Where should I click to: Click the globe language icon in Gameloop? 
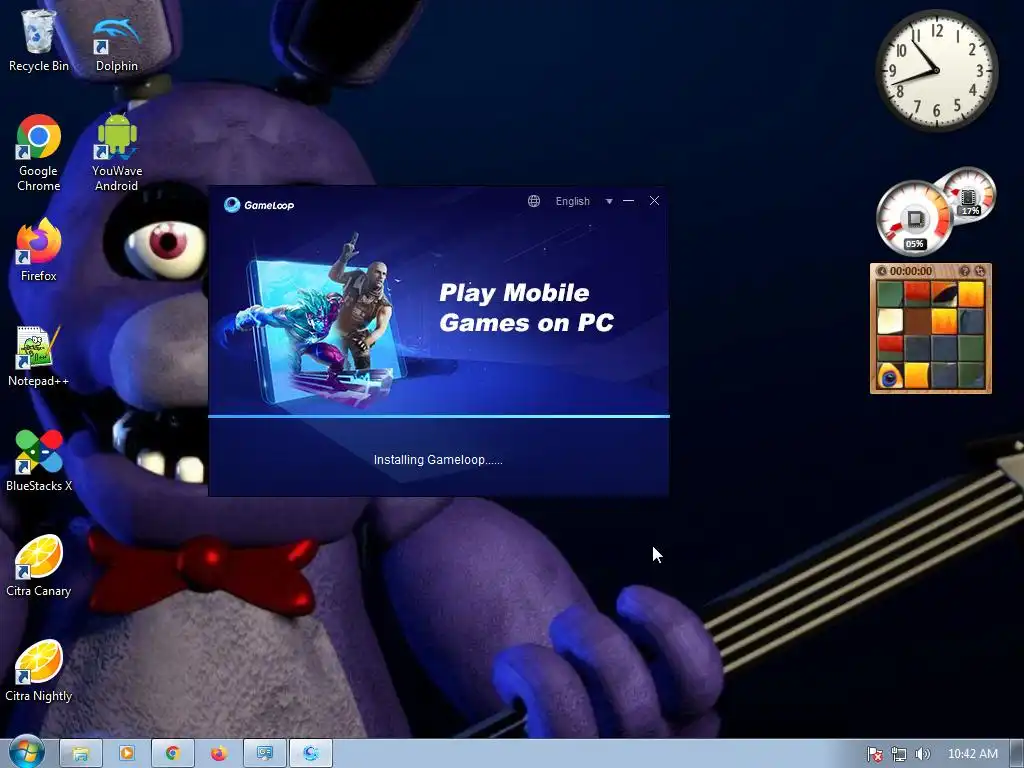(x=534, y=201)
